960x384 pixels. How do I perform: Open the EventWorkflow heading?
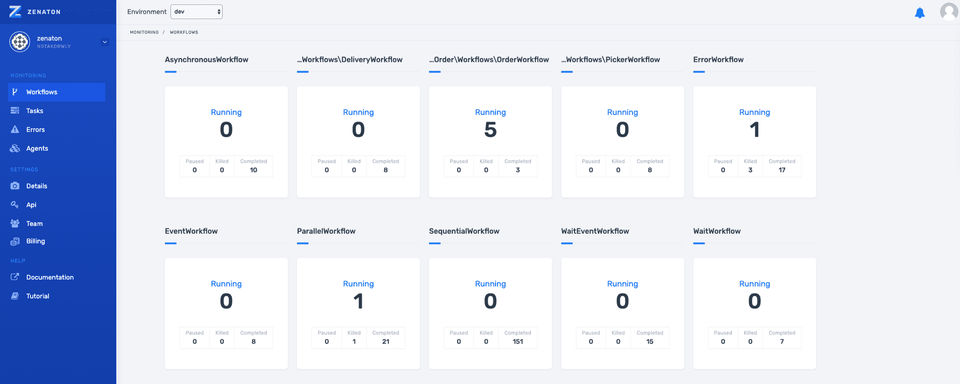pos(191,232)
